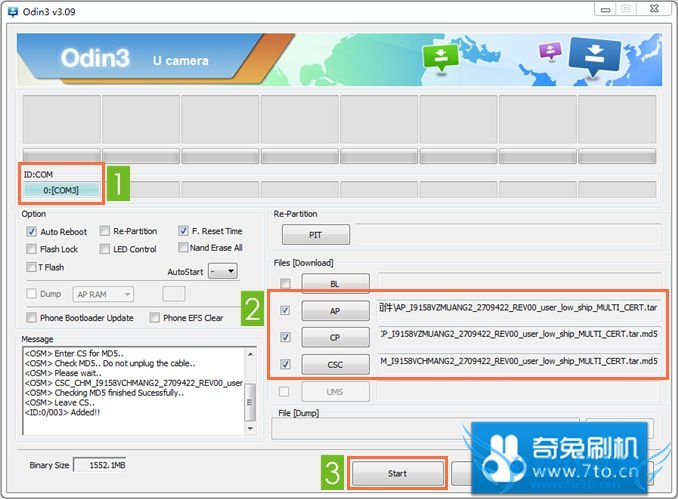678x499 pixels.
Task: Click the '<ID:0/003> Added!!' log line
Action: [62, 412]
